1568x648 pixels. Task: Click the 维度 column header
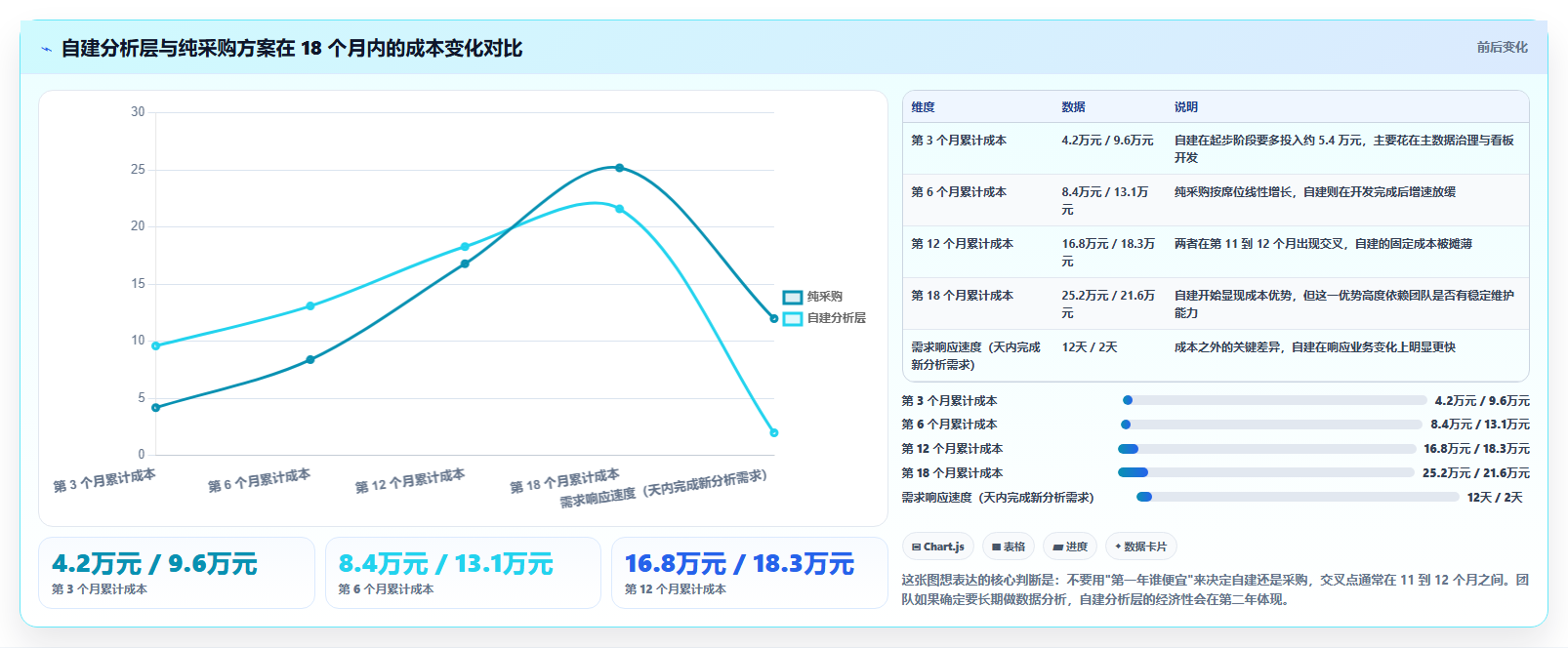923,107
